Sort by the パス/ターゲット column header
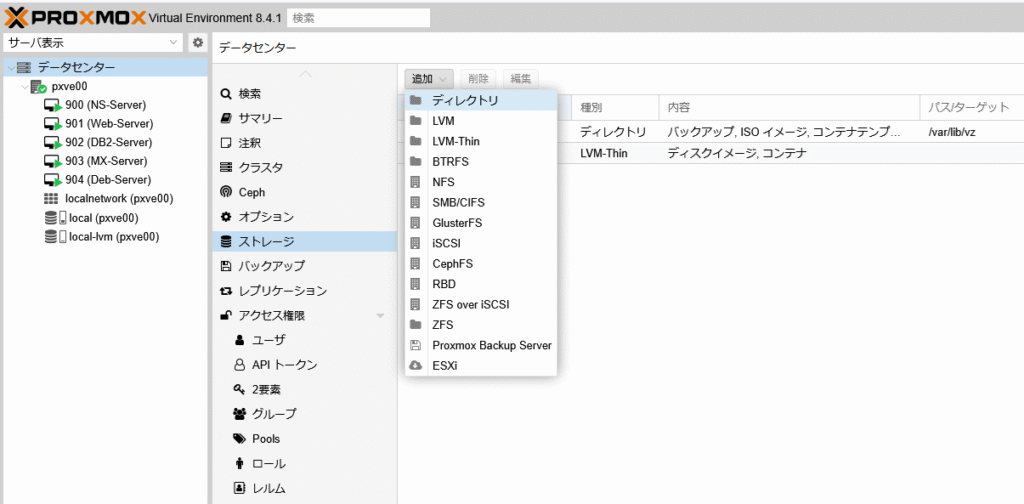This screenshot has width=1024, height=504. click(972, 107)
